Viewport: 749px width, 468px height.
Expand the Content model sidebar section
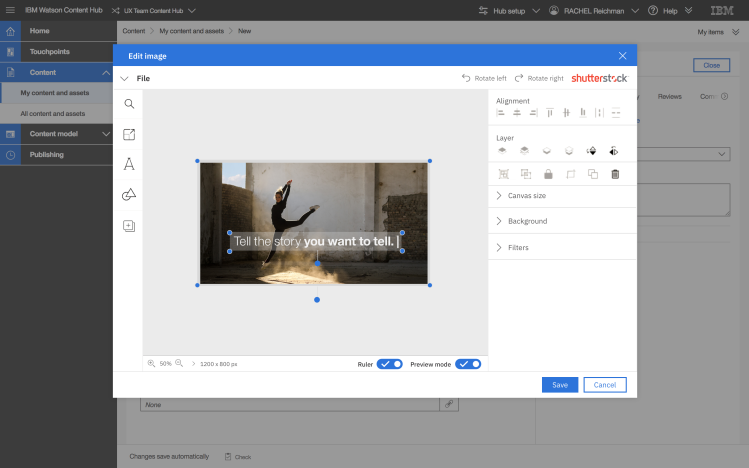(106, 134)
